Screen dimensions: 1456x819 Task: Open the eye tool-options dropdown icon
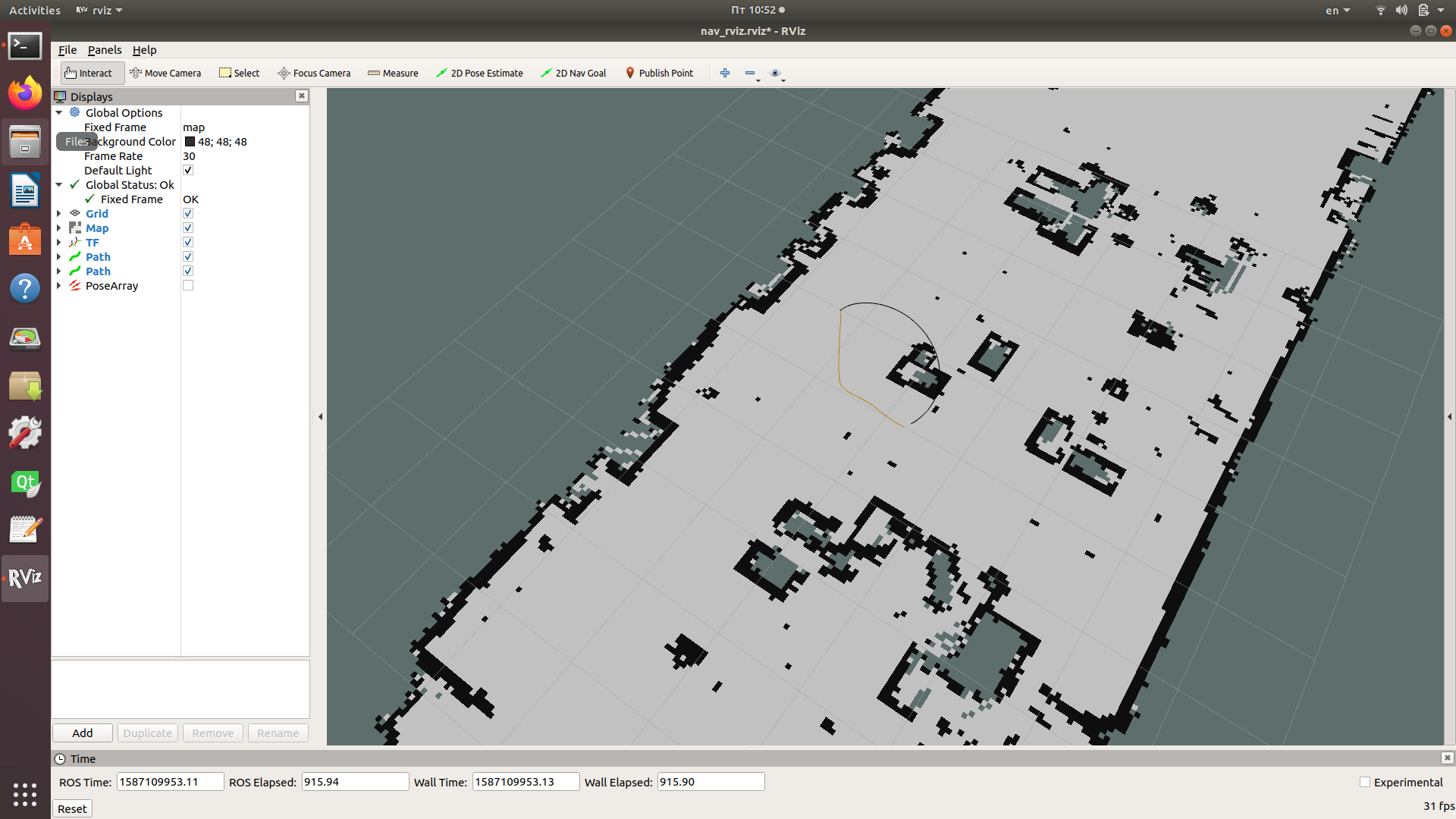tap(775, 73)
